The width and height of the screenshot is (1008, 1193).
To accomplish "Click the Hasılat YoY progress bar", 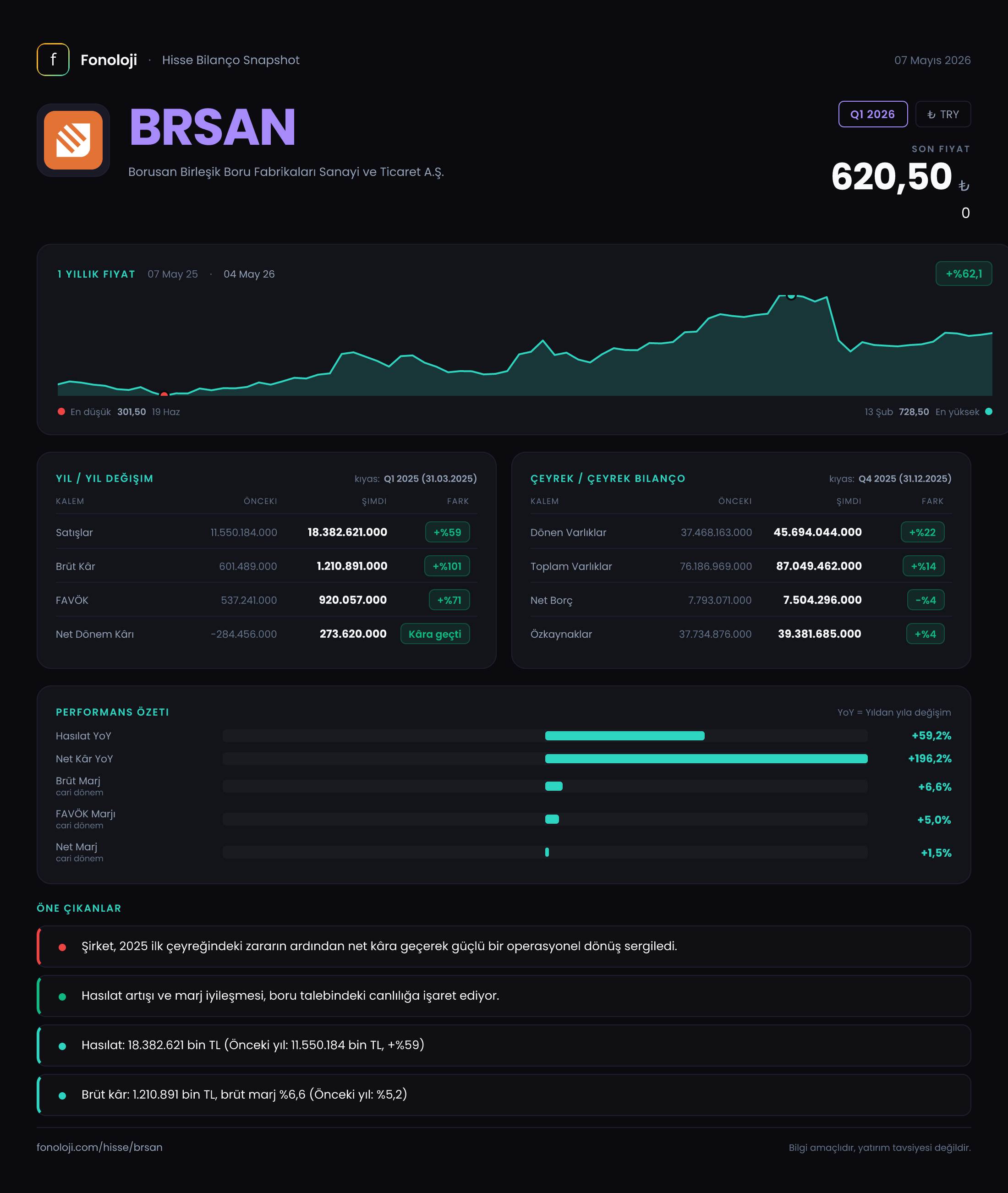I will (545, 736).
